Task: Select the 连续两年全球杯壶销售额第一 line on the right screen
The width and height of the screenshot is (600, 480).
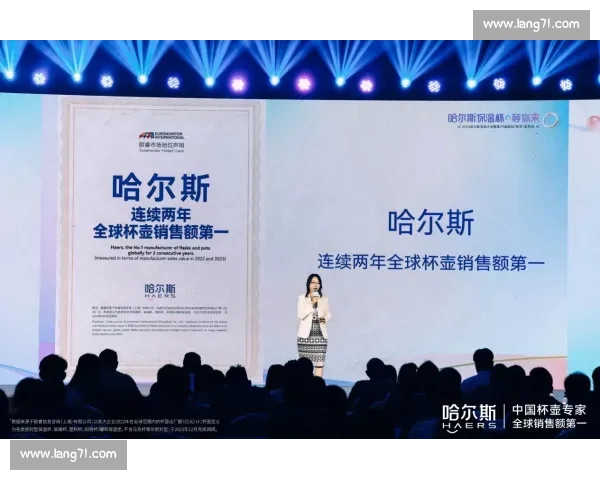Action: click(x=431, y=263)
